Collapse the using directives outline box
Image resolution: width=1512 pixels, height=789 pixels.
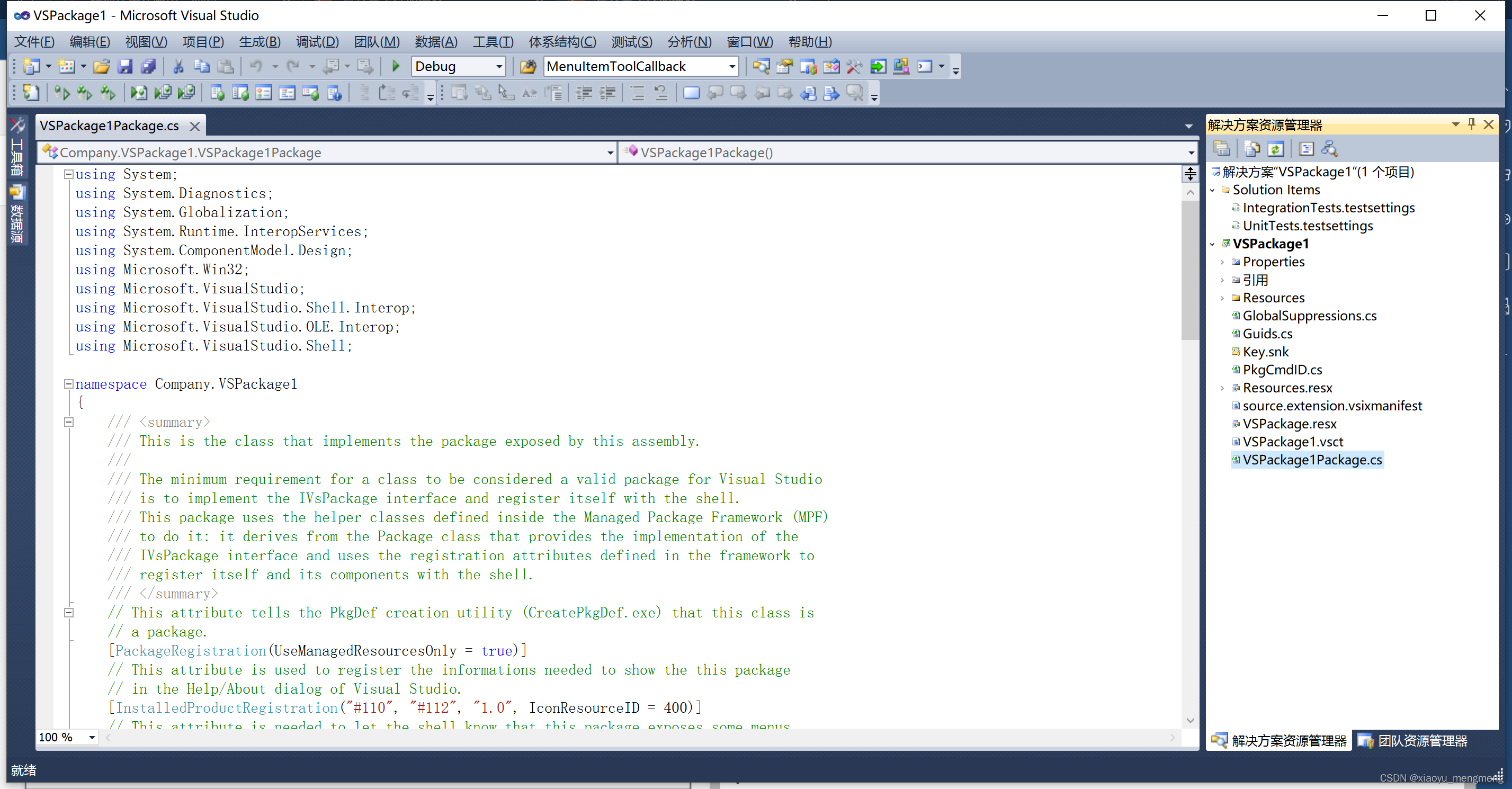coord(69,174)
